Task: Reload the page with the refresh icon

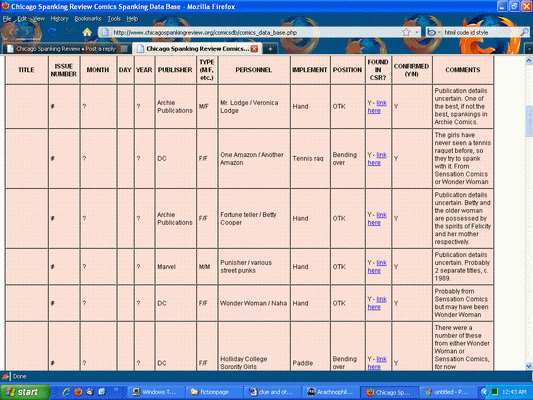Action: [52, 32]
